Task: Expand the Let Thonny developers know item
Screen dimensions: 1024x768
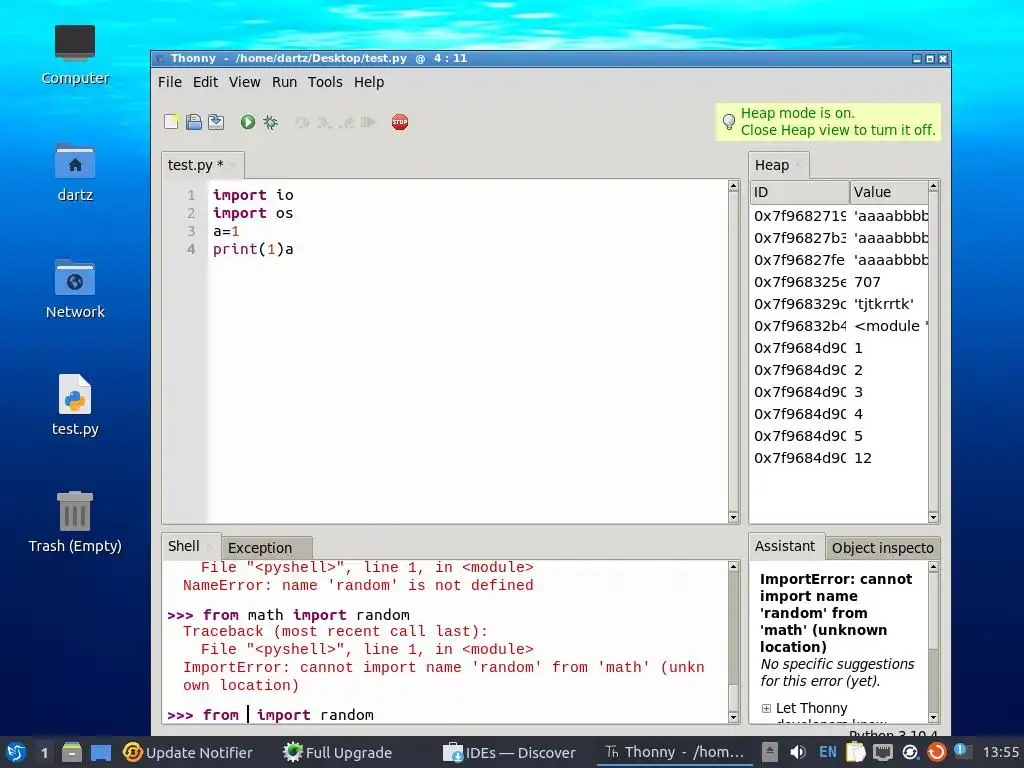Action: click(766, 709)
